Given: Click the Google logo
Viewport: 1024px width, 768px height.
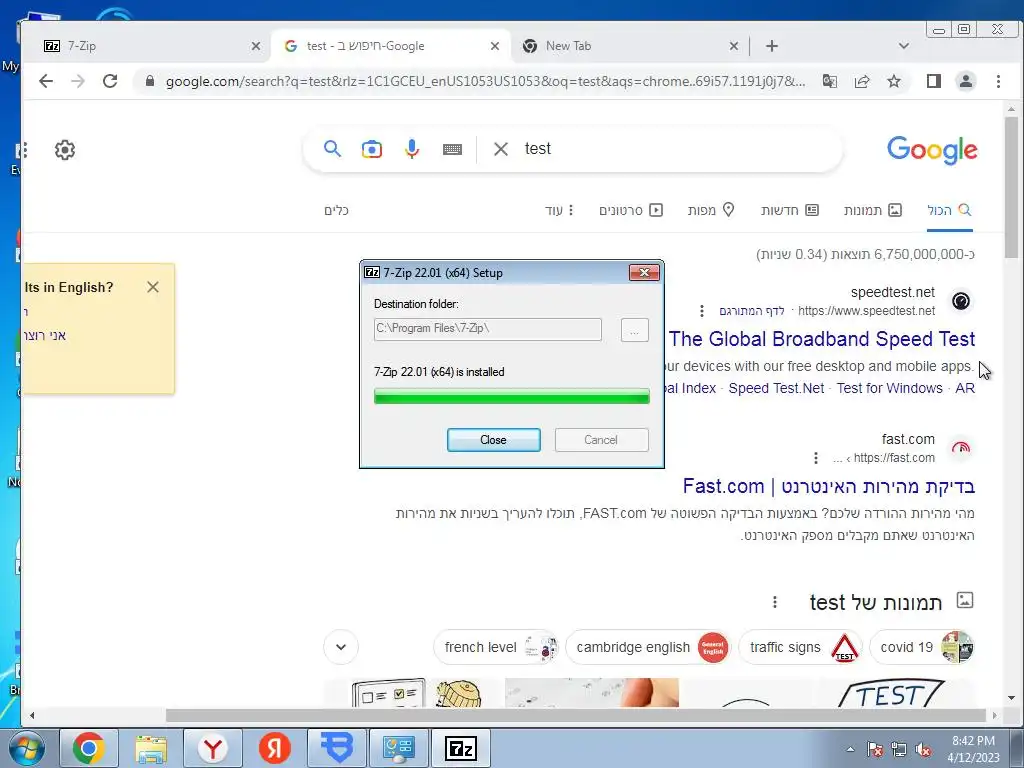Looking at the screenshot, I should (932, 150).
